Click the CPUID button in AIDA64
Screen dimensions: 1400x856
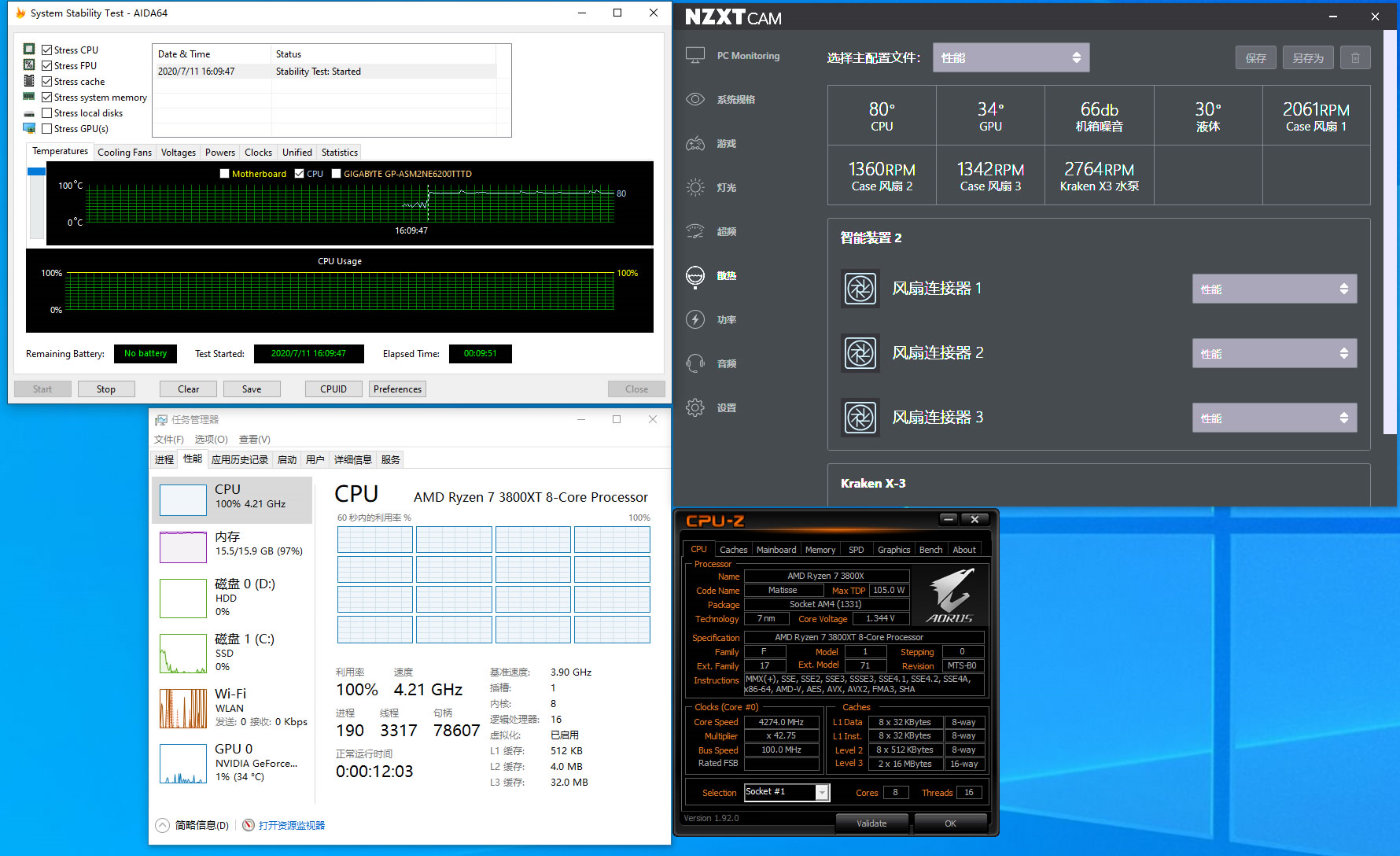pos(333,389)
